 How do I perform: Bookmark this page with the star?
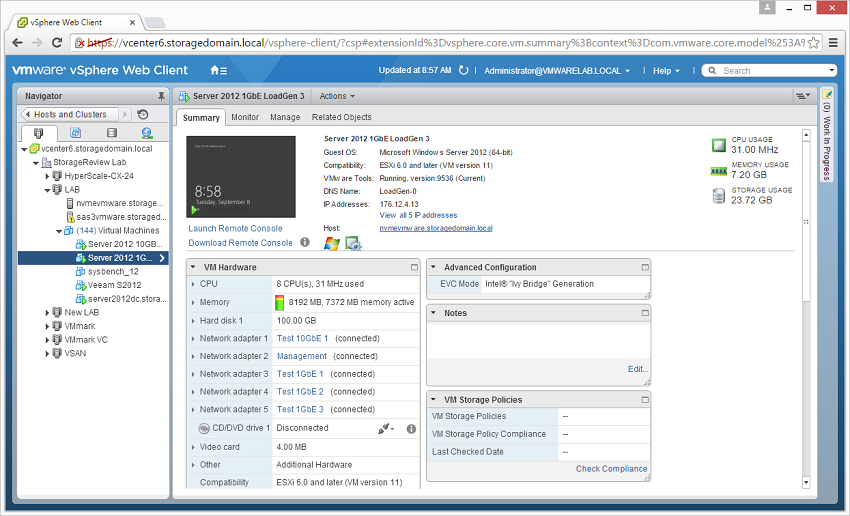point(814,42)
